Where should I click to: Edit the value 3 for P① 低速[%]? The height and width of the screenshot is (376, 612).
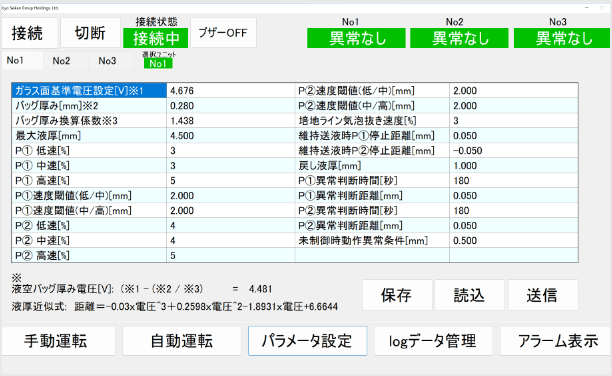[231, 151]
